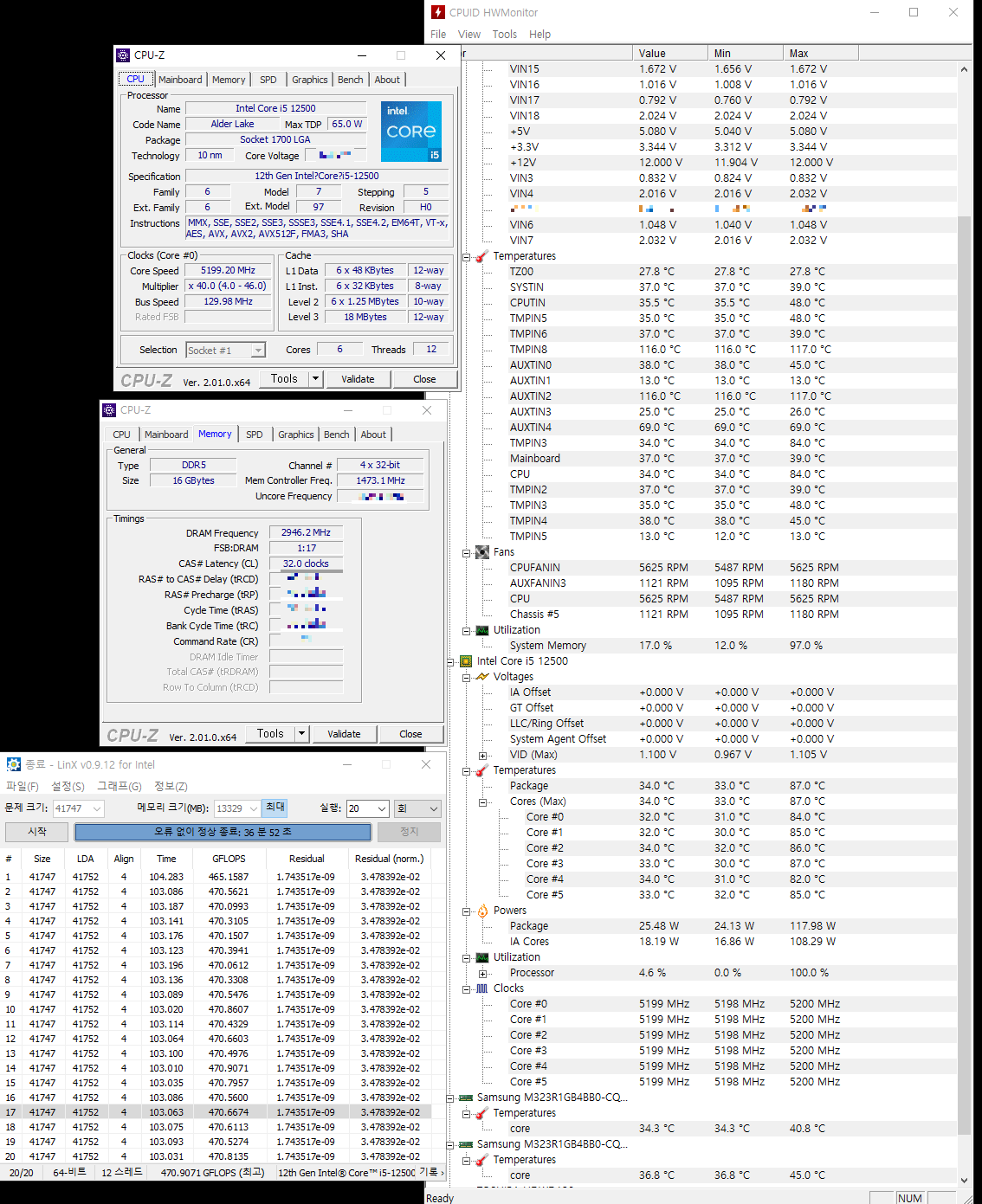Open the 정보(Z) menu in LinX
The height and width of the screenshot is (1204, 982).
pyautogui.click(x=171, y=786)
